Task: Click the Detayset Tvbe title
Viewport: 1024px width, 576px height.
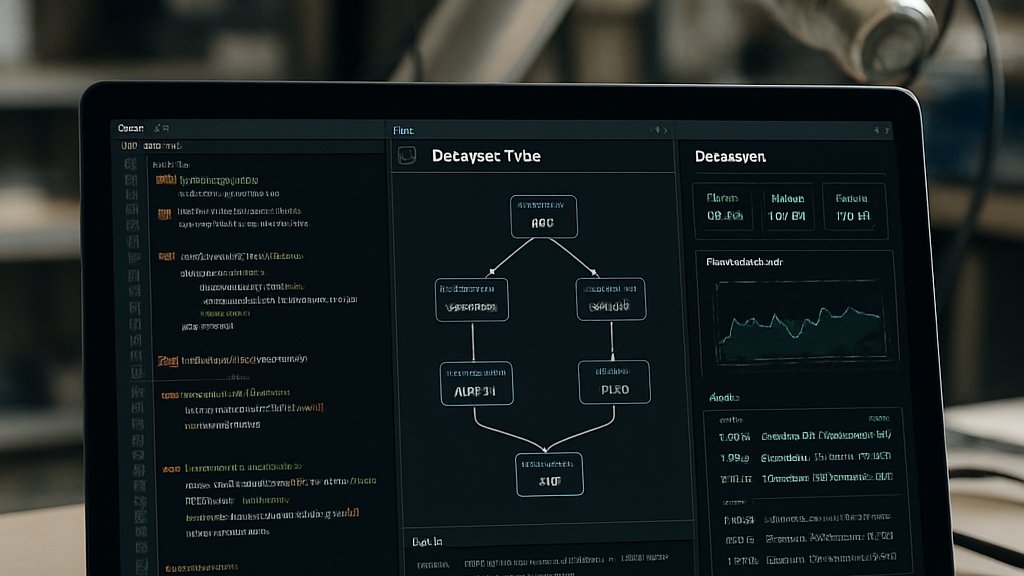Action: point(486,156)
